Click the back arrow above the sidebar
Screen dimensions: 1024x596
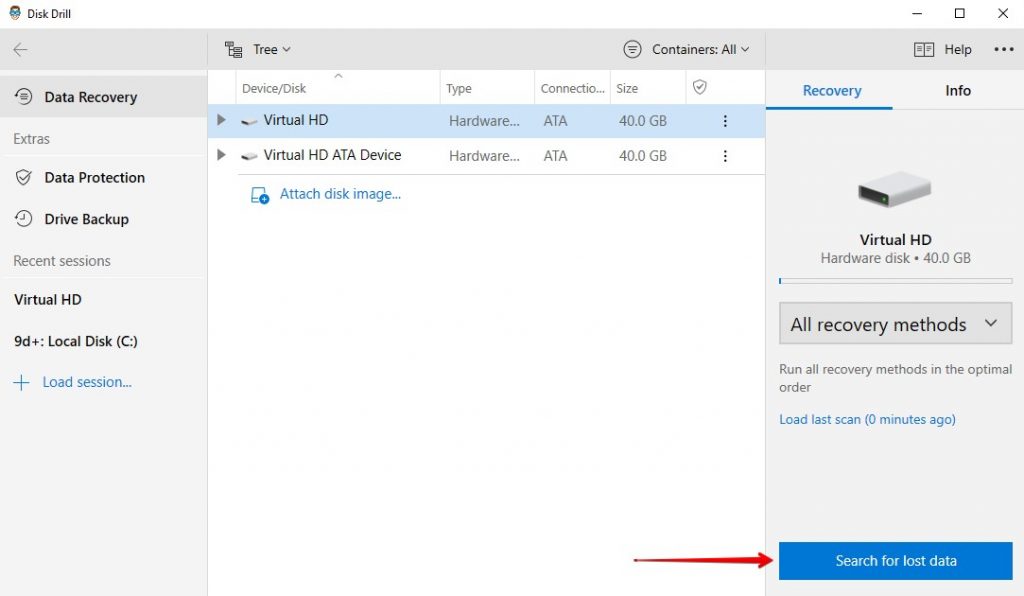(20, 48)
